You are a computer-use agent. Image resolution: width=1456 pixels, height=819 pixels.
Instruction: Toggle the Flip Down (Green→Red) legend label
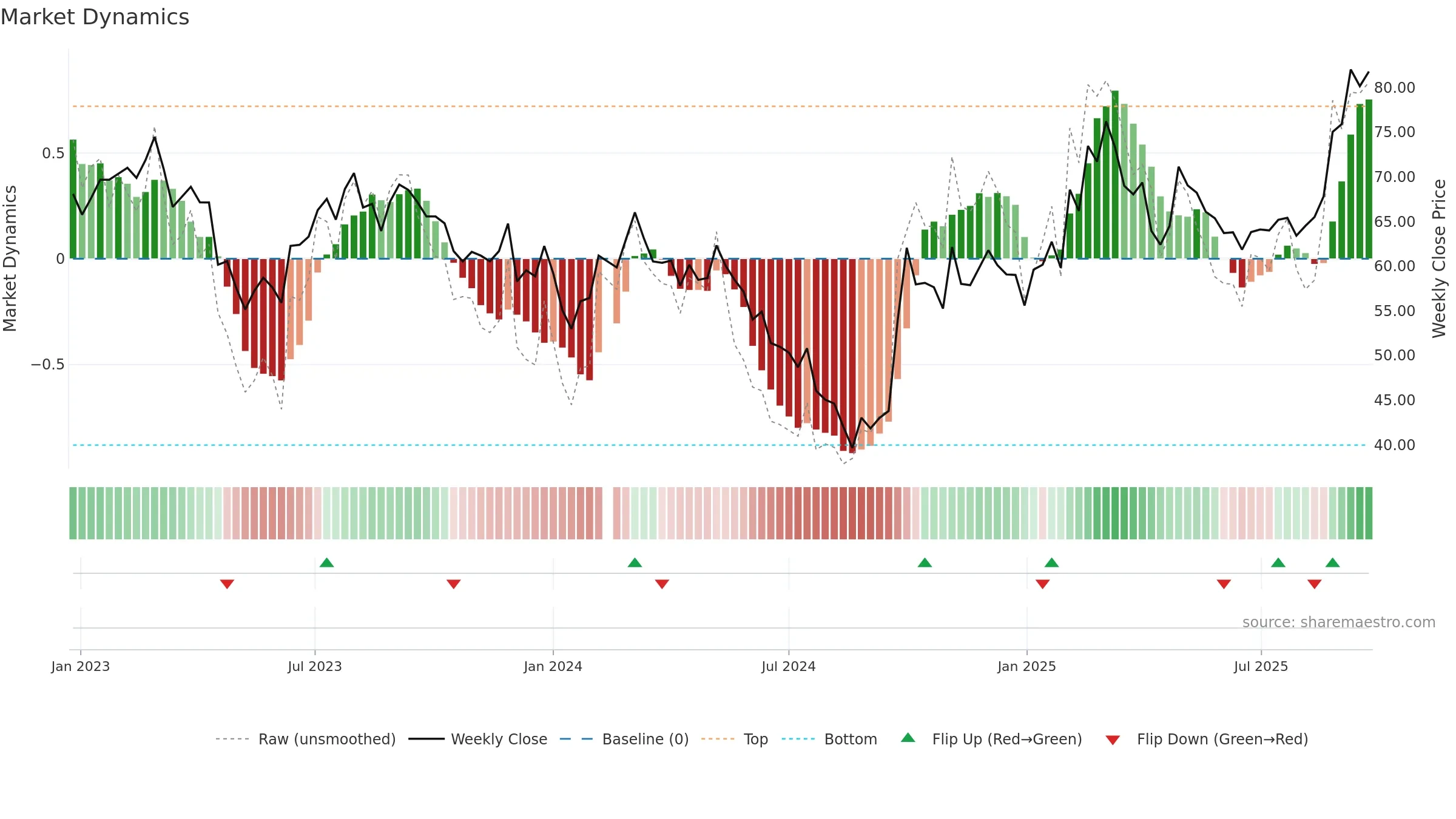(1222, 739)
